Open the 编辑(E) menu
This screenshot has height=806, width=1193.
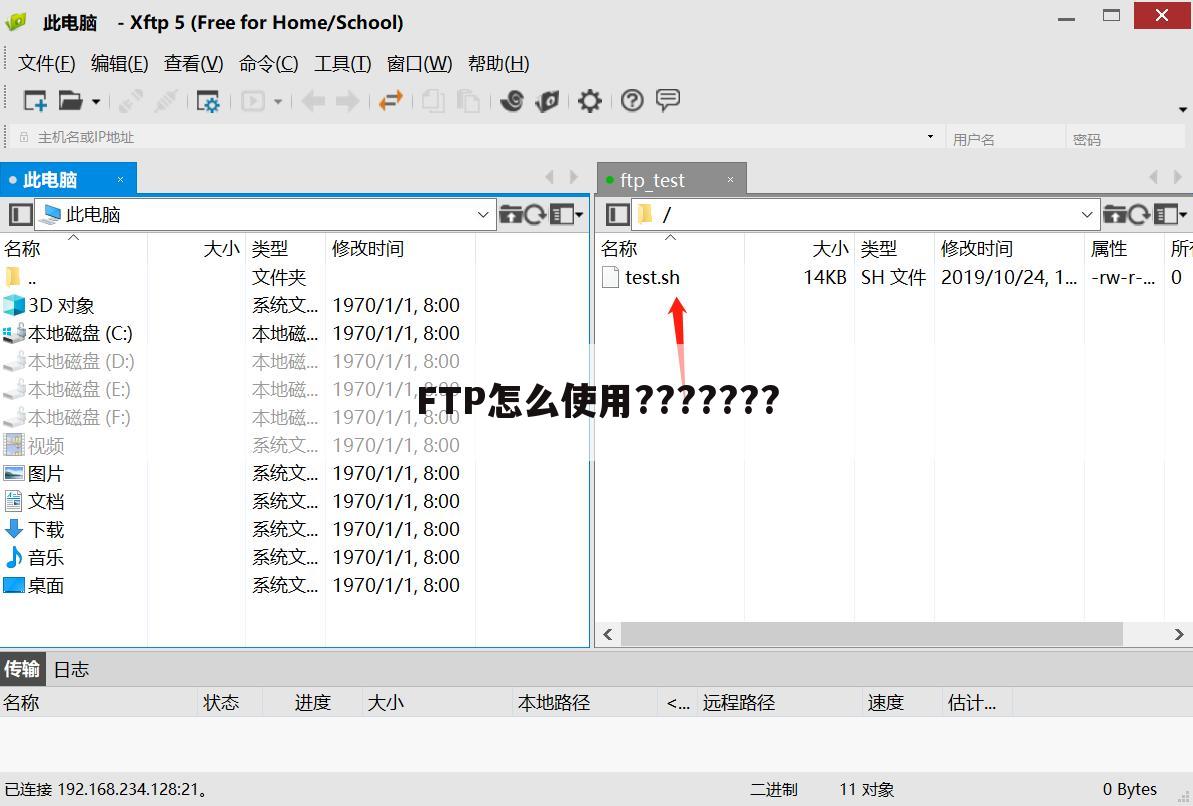pyautogui.click(x=119, y=63)
